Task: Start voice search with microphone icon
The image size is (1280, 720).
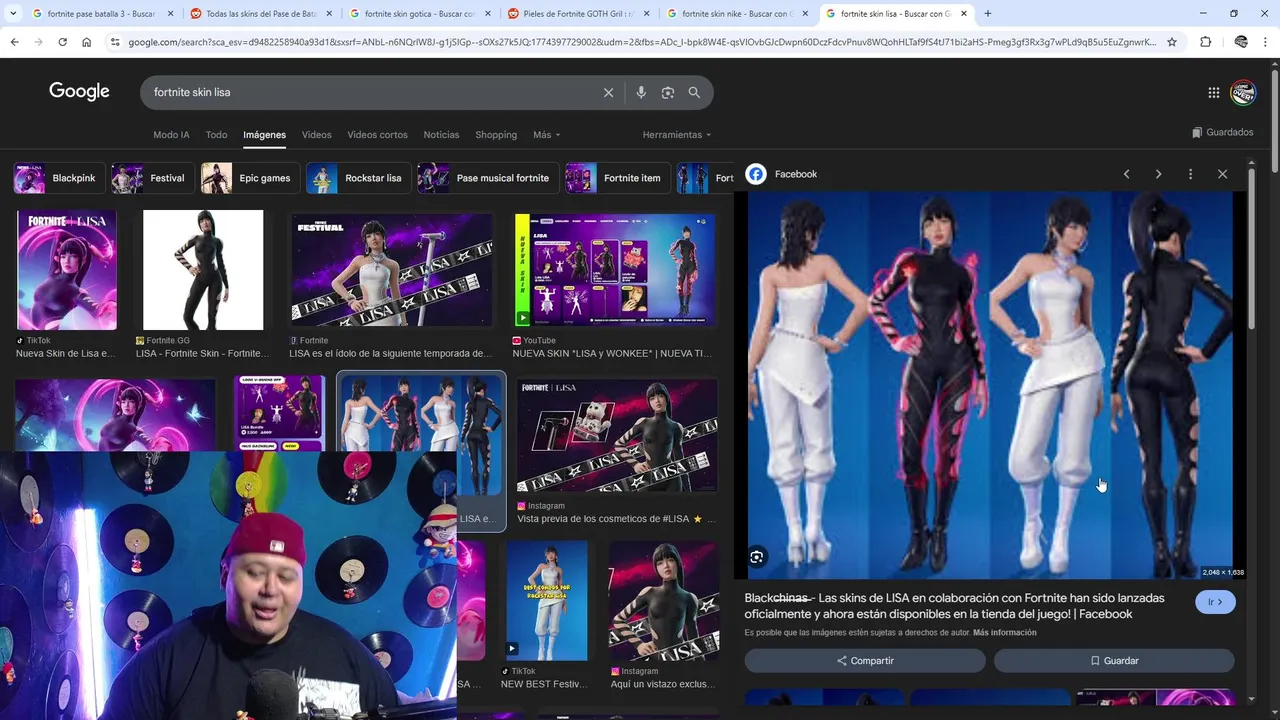Action: 641,92
